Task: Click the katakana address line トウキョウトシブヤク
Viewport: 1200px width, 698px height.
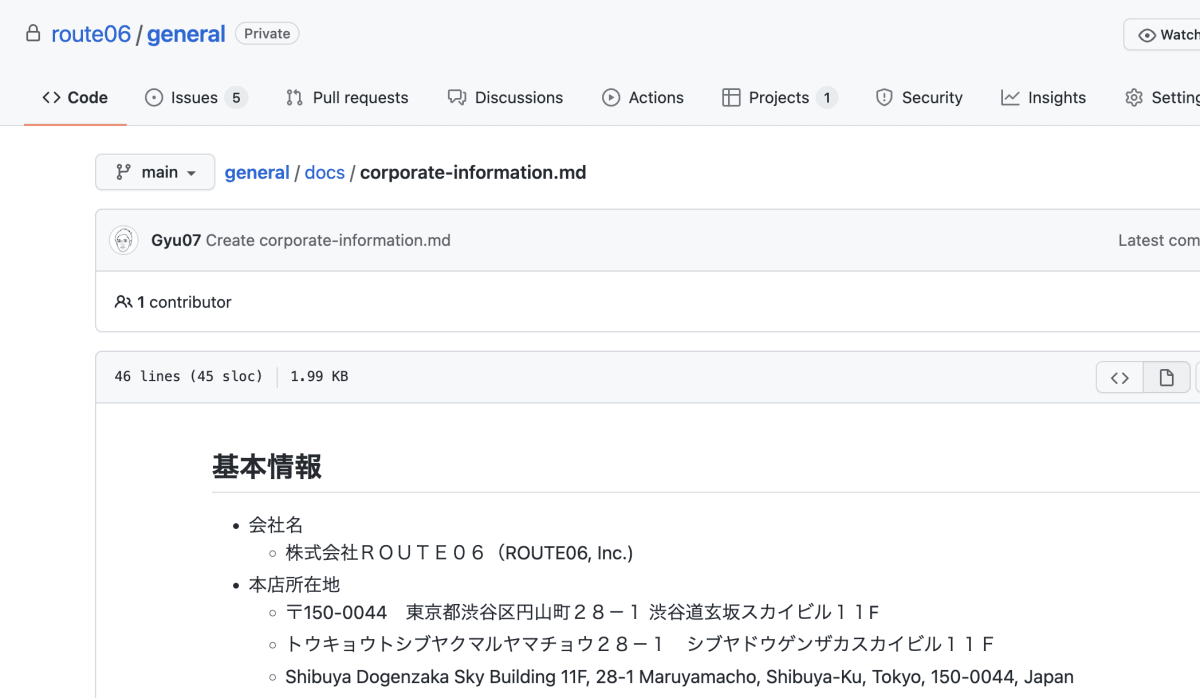Action: [640, 643]
